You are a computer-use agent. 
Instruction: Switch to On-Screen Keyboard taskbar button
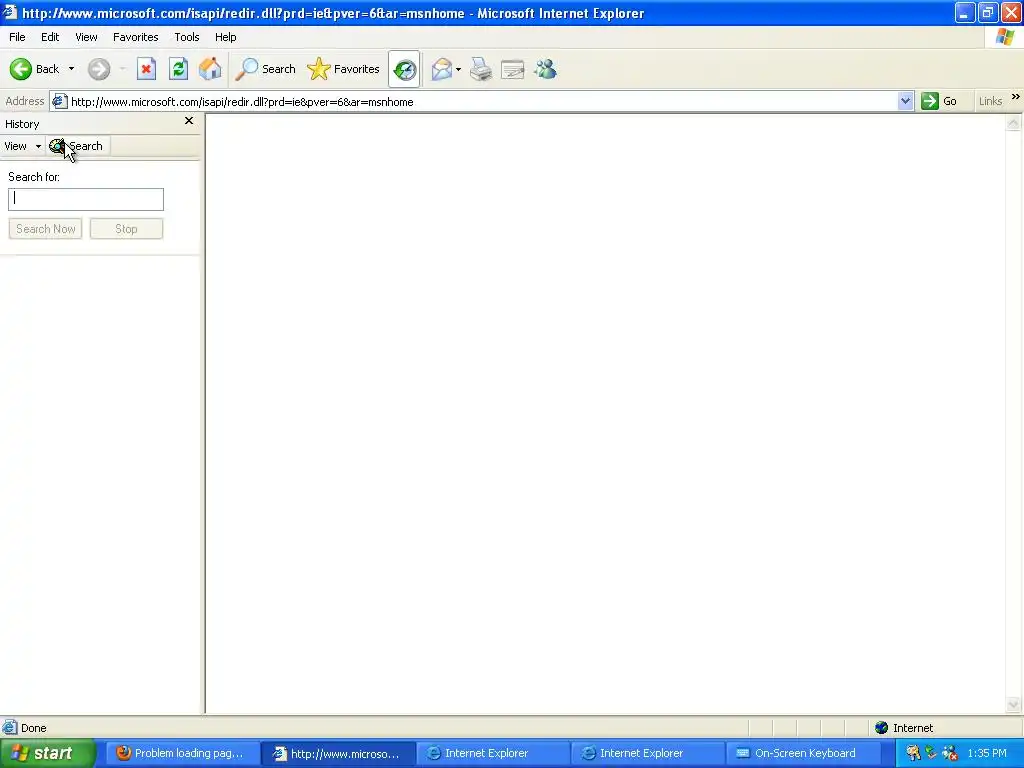[x=803, y=754]
